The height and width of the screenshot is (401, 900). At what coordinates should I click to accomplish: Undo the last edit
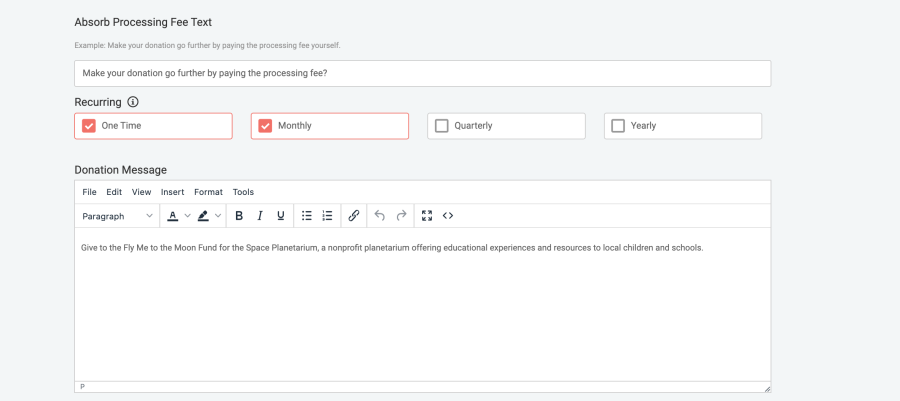click(379, 216)
